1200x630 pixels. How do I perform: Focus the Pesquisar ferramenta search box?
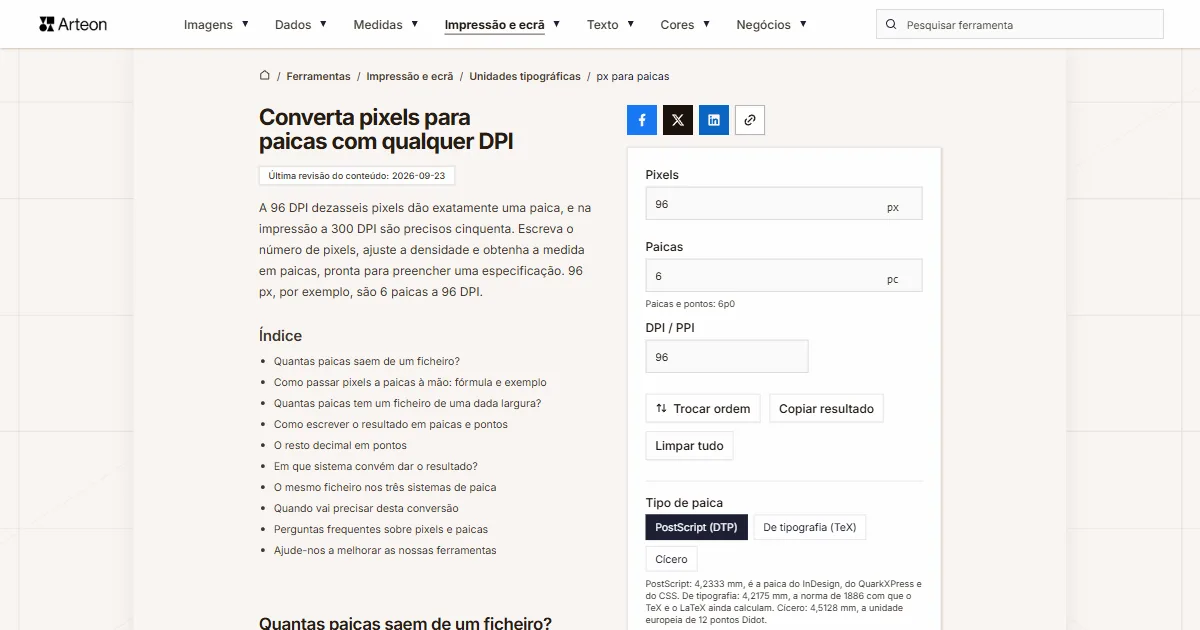[1020, 25]
